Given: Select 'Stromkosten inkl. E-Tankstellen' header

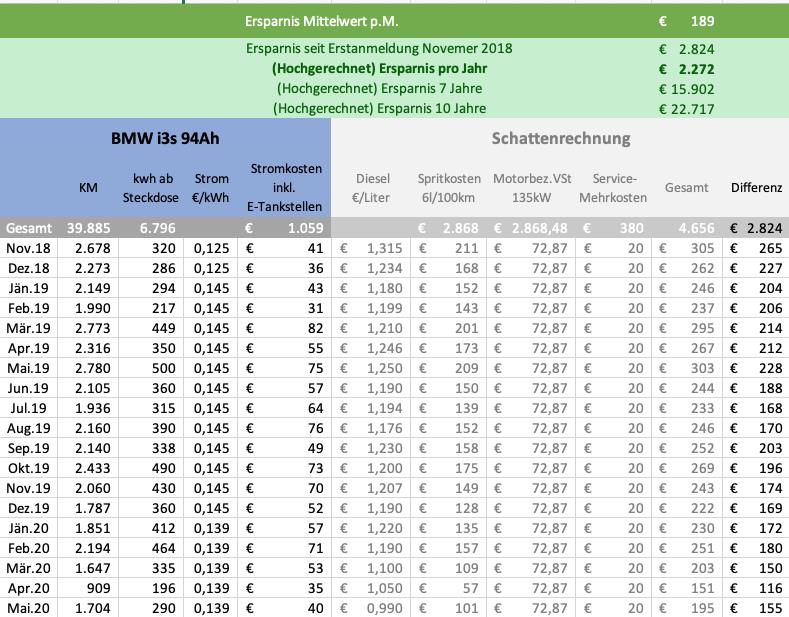Looking at the screenshot, I should tap(285, 187).
